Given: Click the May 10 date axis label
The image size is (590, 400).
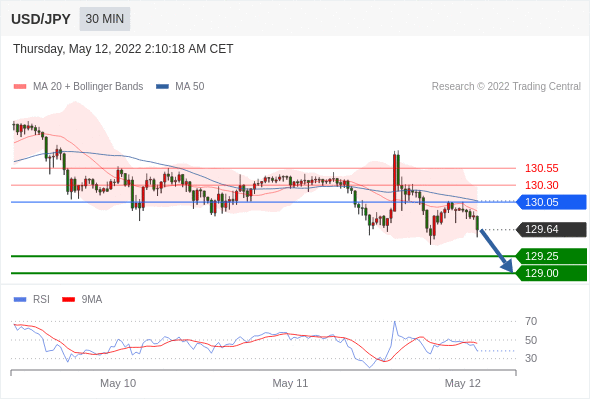Looking at the screenshot, I should pos(118,383).
